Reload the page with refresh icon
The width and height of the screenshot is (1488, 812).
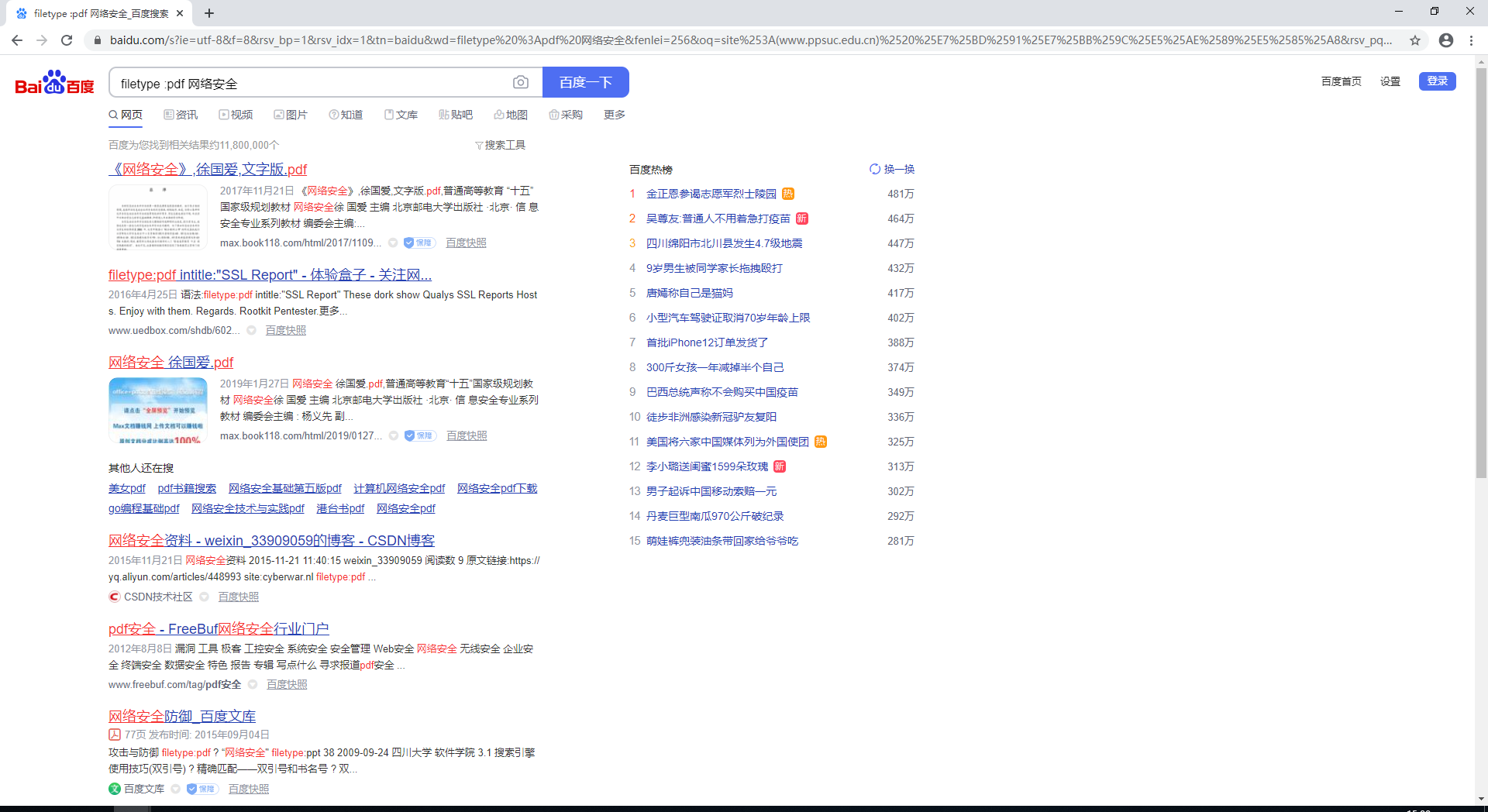[67, 40]
